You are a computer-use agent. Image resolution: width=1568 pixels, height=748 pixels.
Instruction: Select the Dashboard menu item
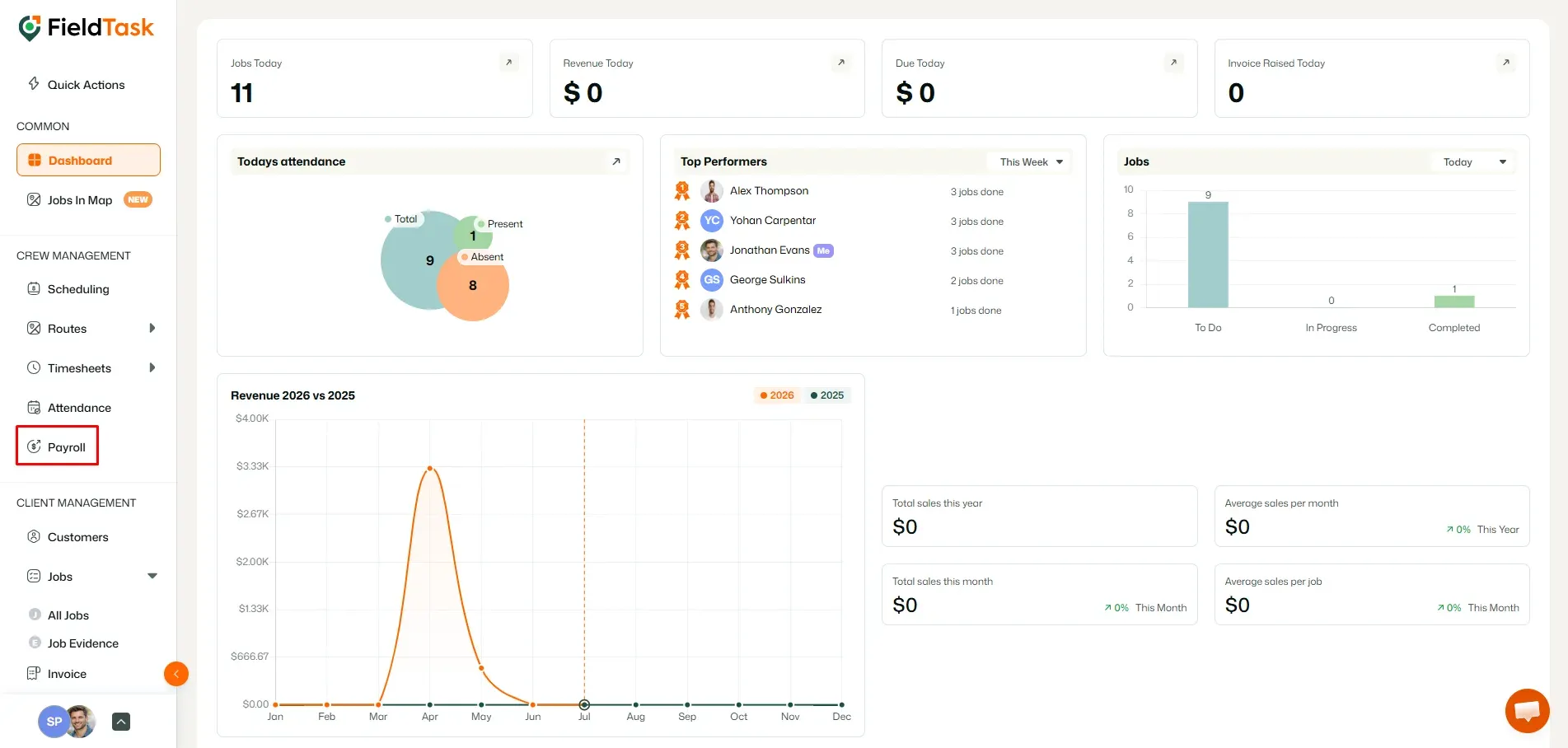88,160
